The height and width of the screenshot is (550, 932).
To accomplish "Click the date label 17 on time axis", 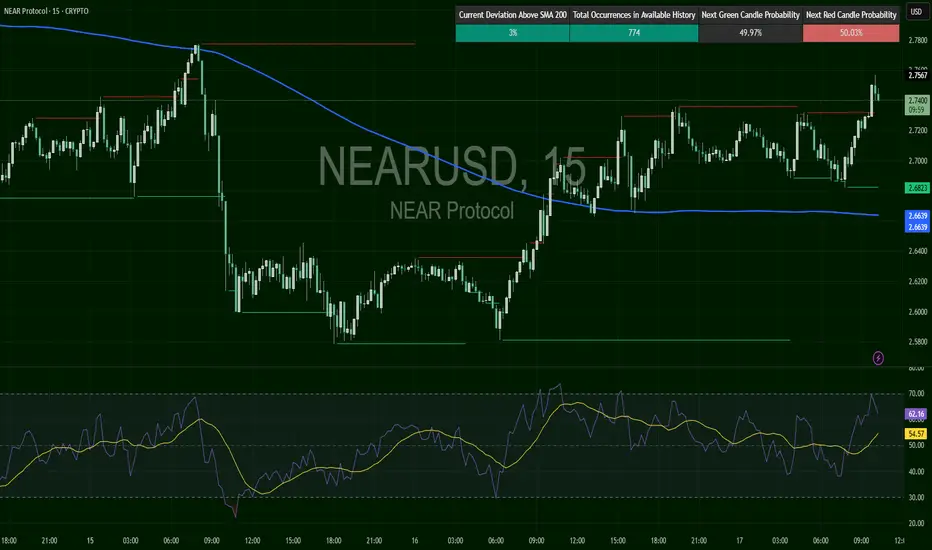I will (739, 540).
